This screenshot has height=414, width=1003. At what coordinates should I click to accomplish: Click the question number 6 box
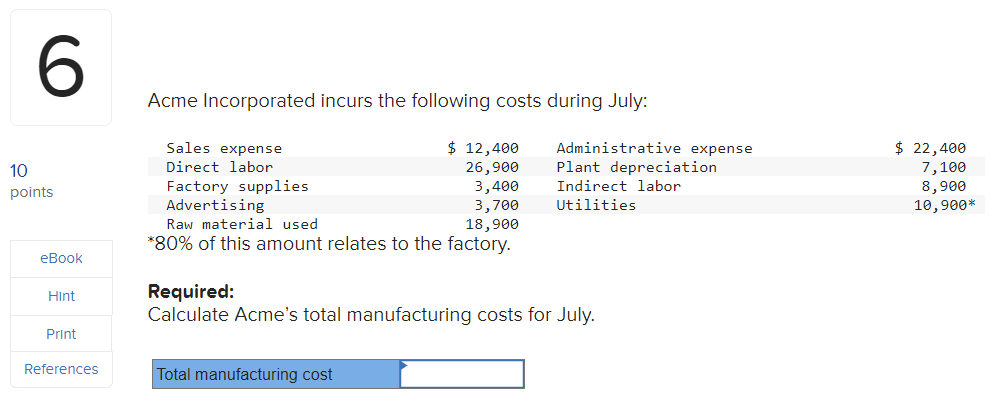(61, 67)
